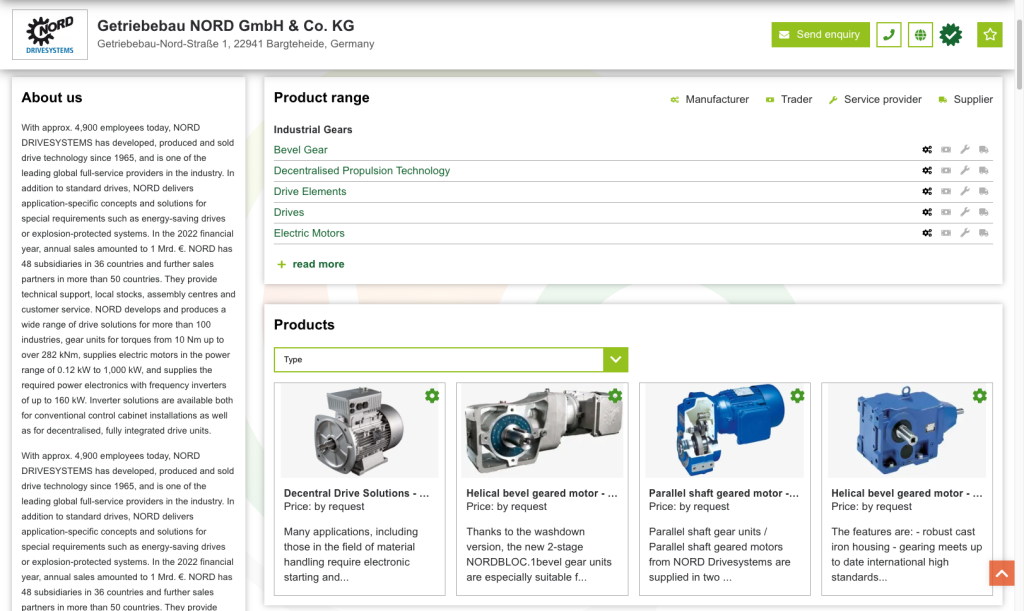Click the Type dropdown green chevron

pyautogui.click(x=616, y=360)
